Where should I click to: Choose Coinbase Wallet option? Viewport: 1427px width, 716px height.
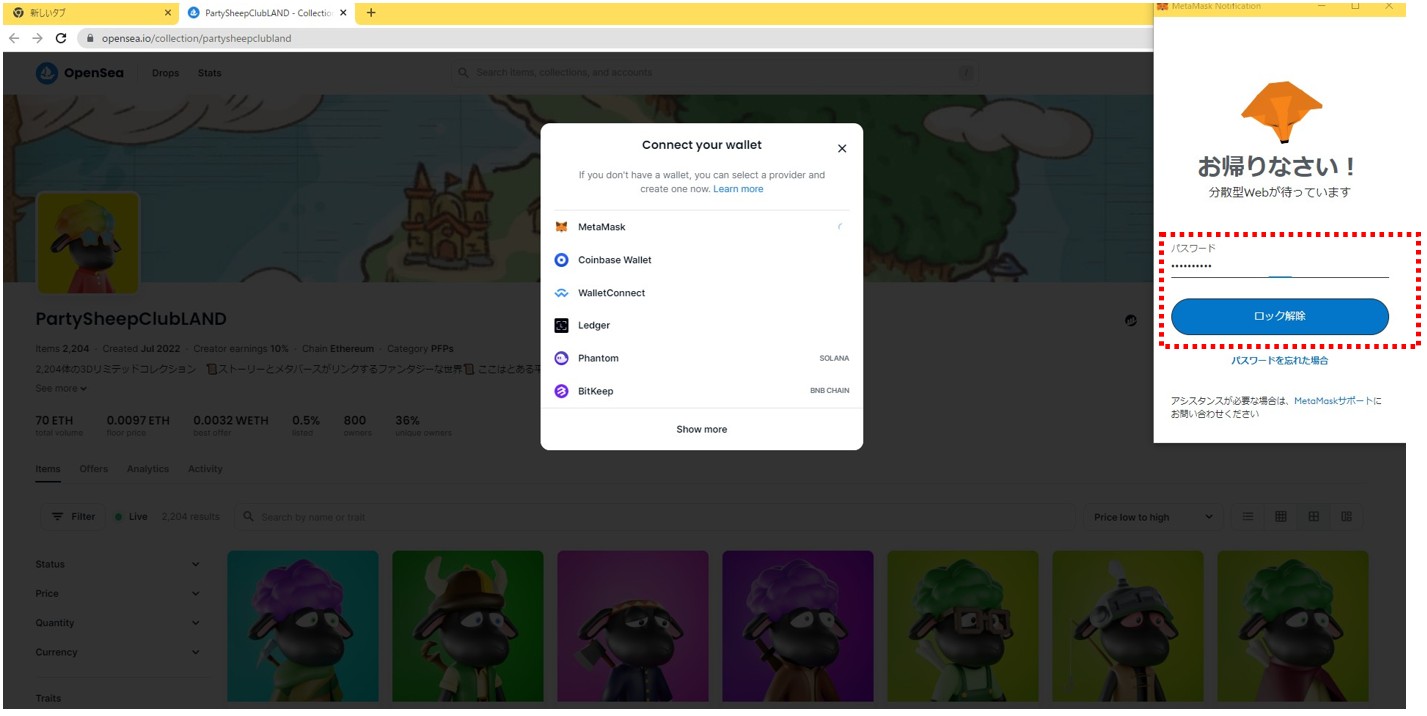point(702,260)
